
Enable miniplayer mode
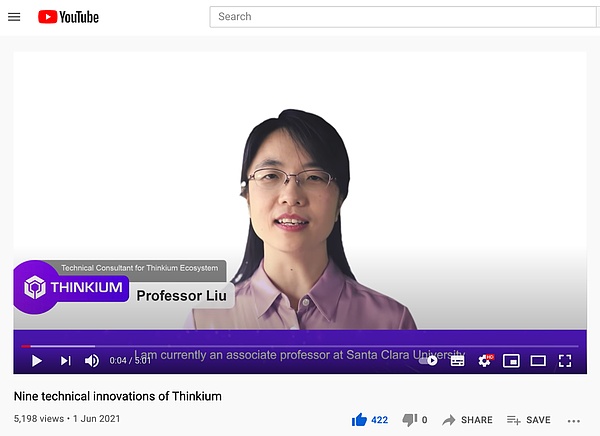click(511, 361)
